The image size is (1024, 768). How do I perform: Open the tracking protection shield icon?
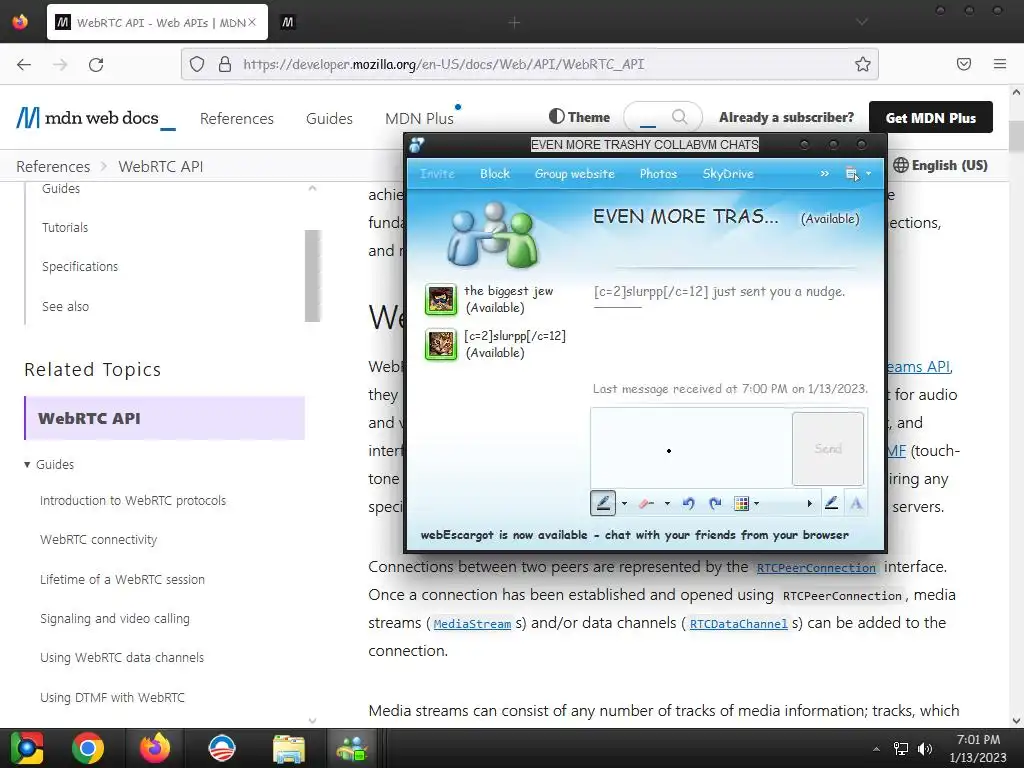[x=197, y=64]
